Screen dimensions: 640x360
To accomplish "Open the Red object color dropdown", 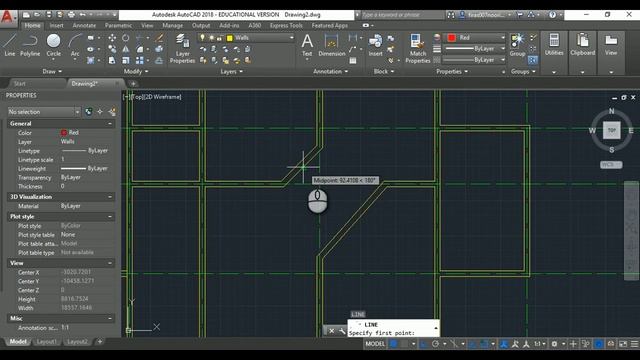I will [x=502, y=38].
